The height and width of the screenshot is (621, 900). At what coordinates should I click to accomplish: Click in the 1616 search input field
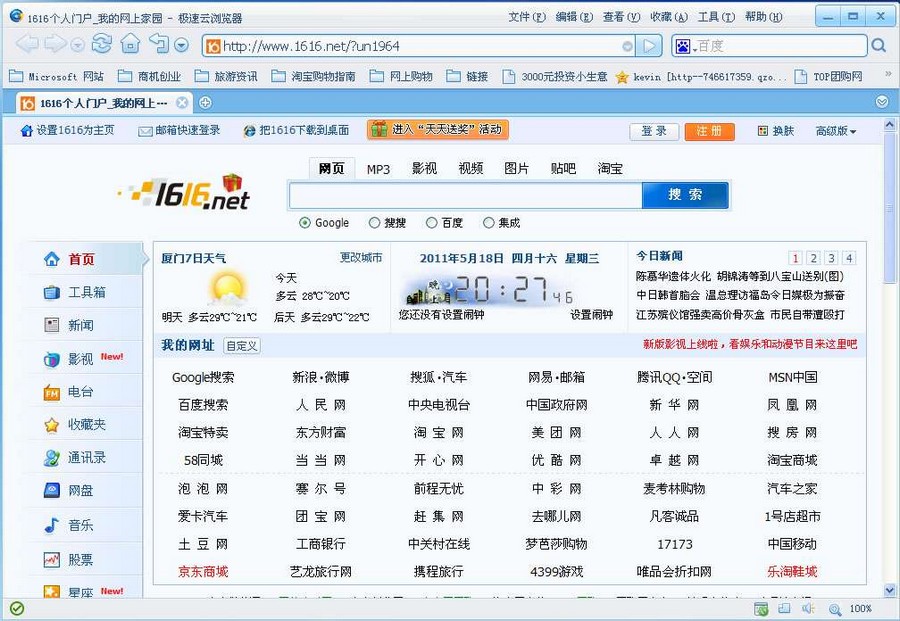(x=465, y=196)
